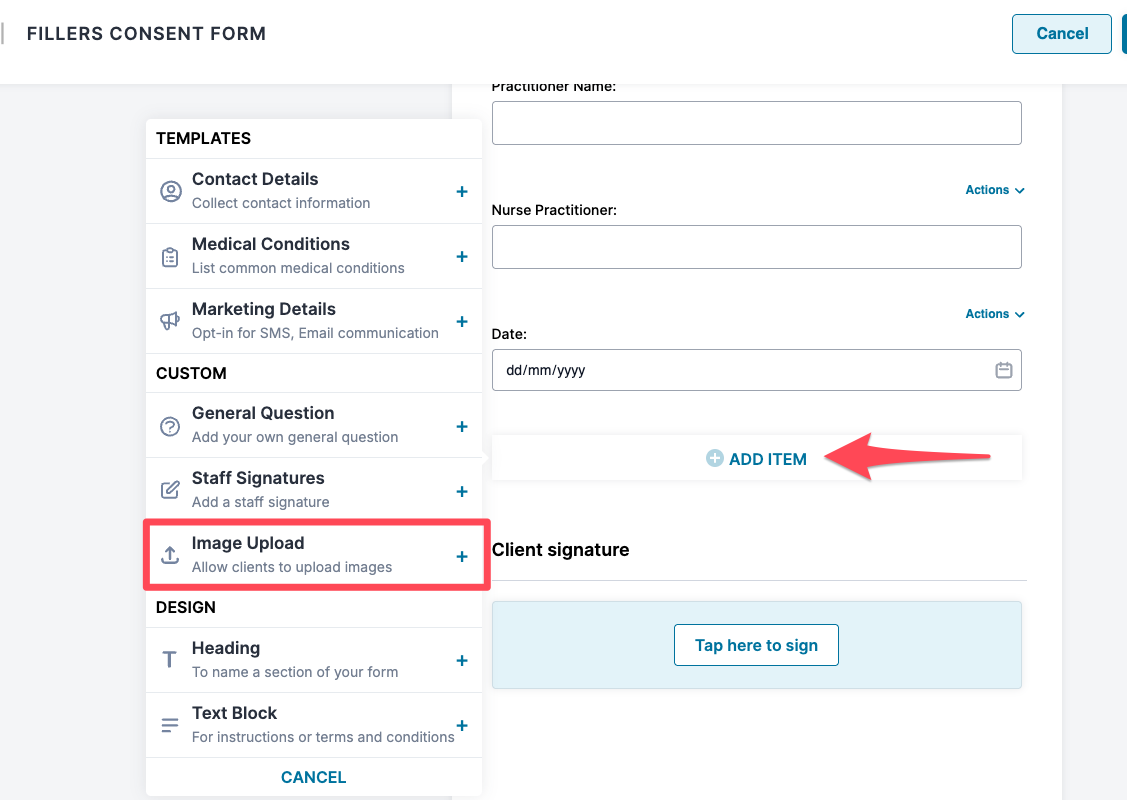Add Contact Details template with plus
The width and height of the screenshot is (1127, 800).
462,191
